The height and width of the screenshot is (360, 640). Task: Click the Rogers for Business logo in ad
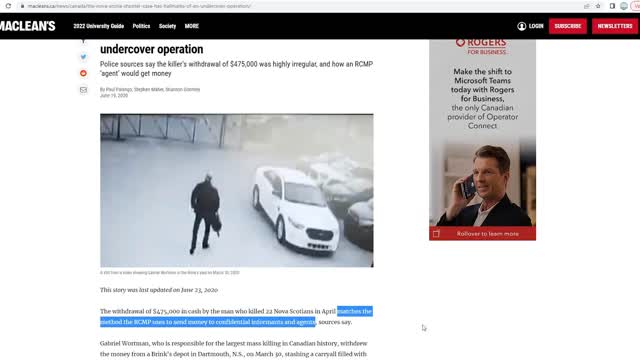pyautogui.click(x=482, y=46)
